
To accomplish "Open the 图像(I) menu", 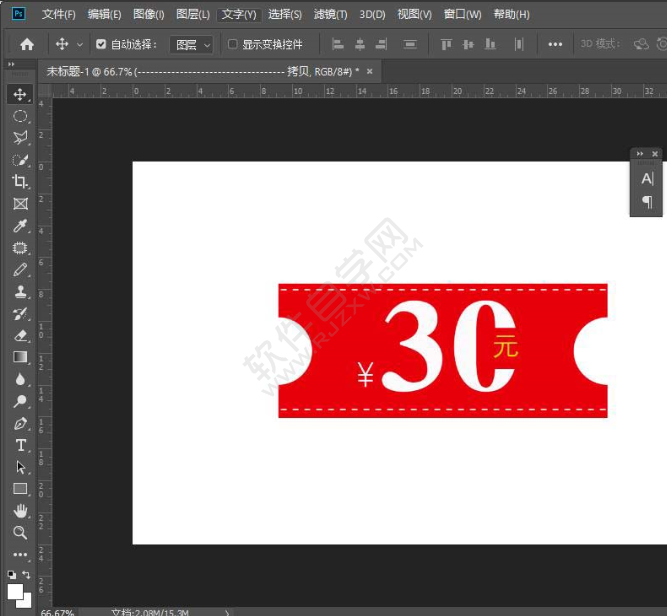I will pos(148,15).
